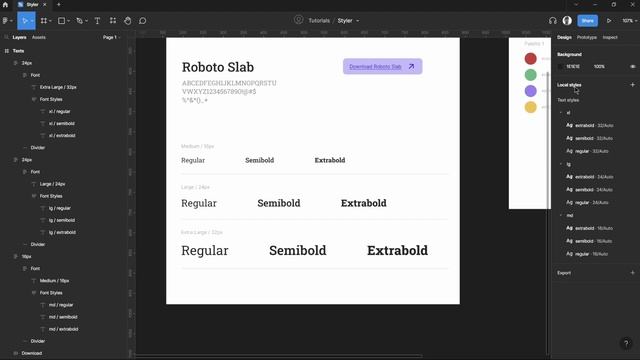This screenshot has height=360, width=640.
Task: Close the Styler tab
Action: [x=44, y=4]
